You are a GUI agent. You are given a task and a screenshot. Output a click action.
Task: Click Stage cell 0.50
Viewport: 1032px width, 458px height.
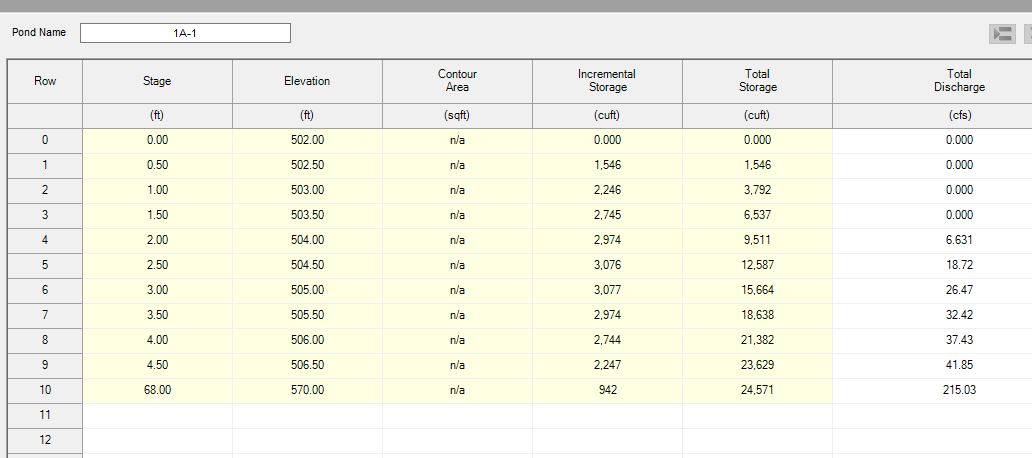pyautogui.click(x=157, y=165)
